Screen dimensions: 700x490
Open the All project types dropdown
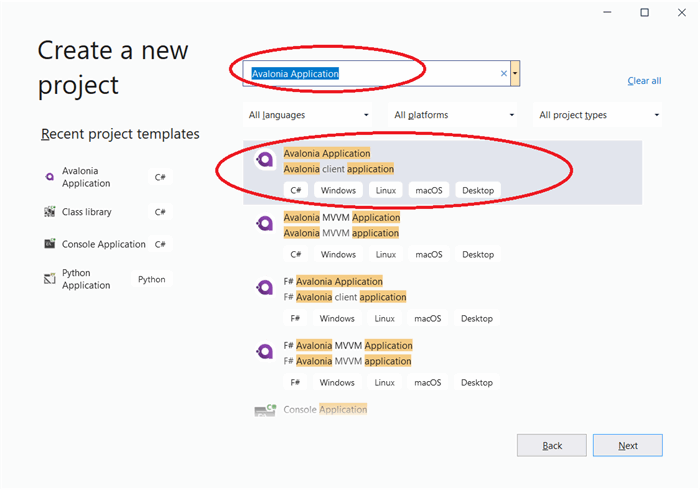(597, 115)
